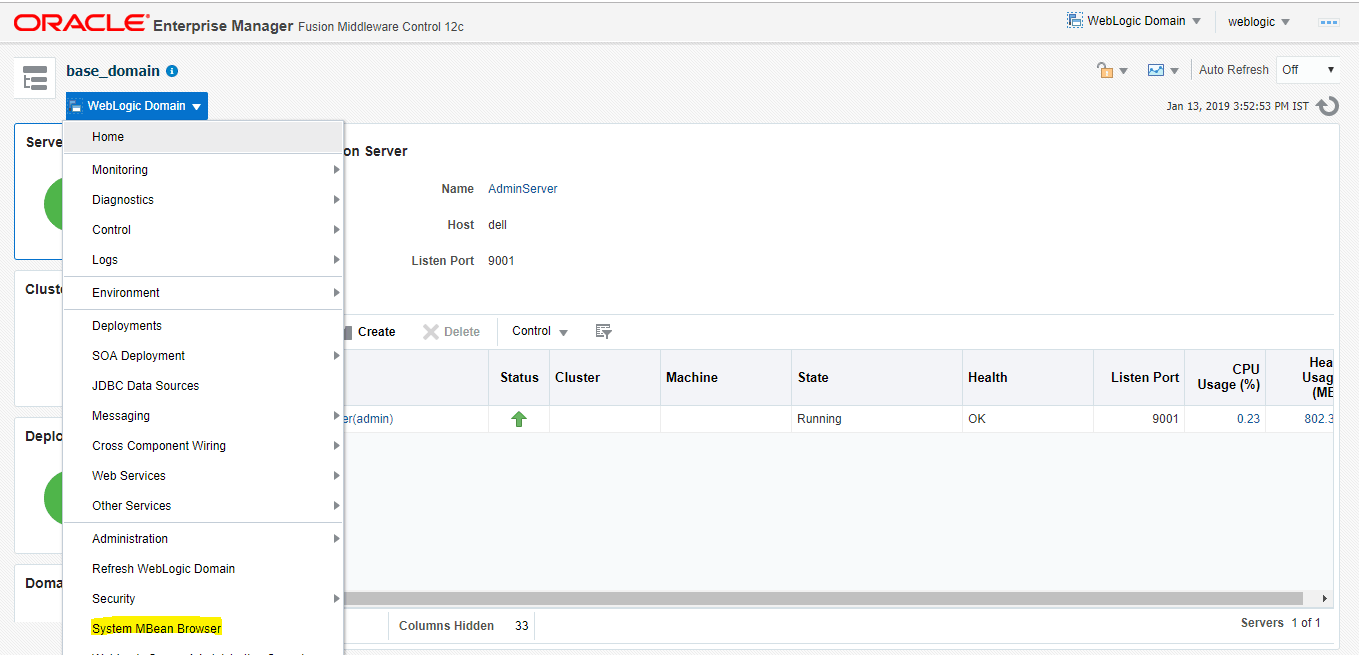
Task: Open the performance chart icon menu
Action: click(x=1163, y=70)
